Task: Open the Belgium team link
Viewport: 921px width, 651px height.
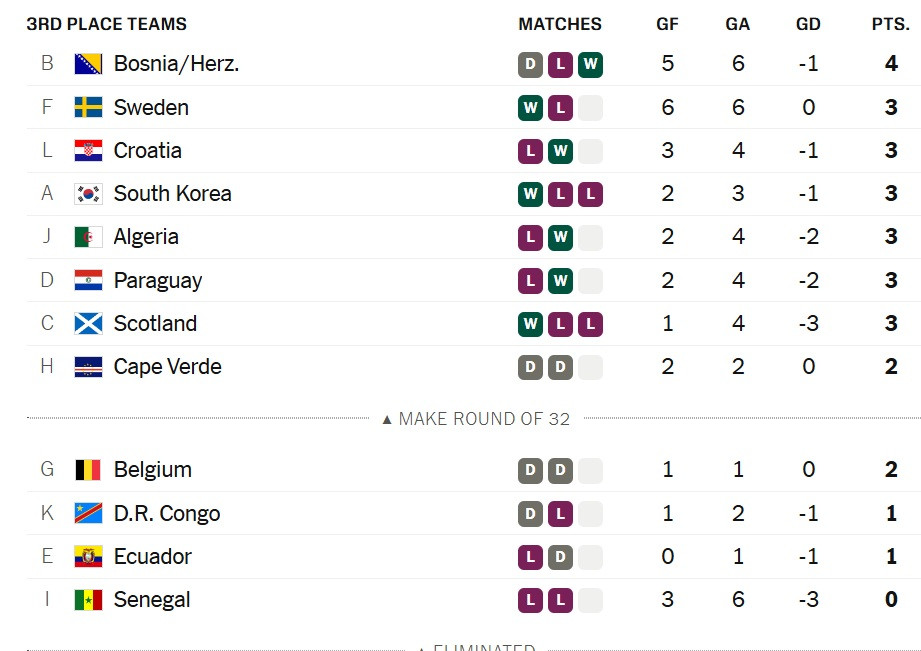Action: tap(153, 470)
